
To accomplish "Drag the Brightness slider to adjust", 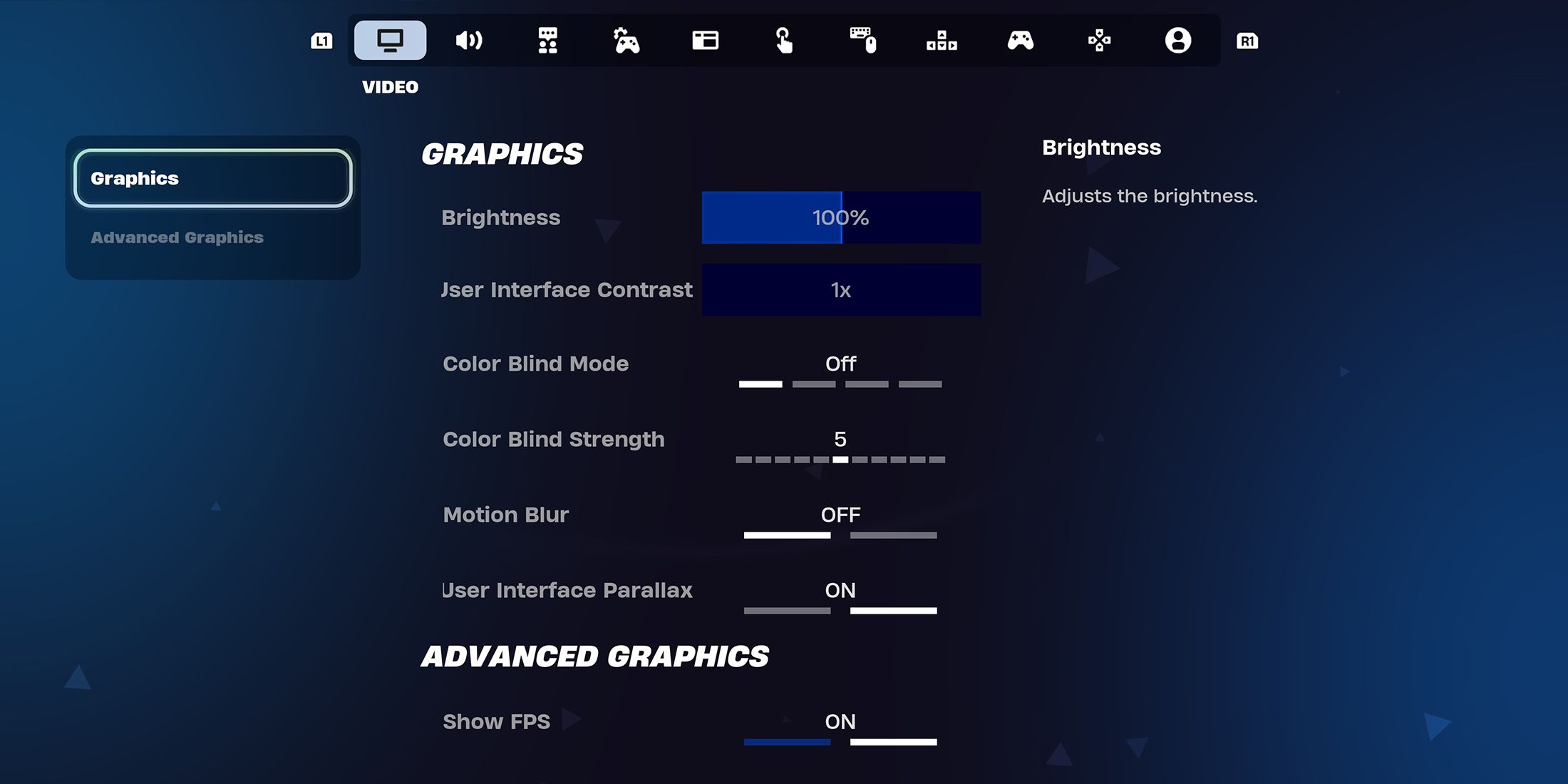I will pyautogui.click(x=840, y=217).
